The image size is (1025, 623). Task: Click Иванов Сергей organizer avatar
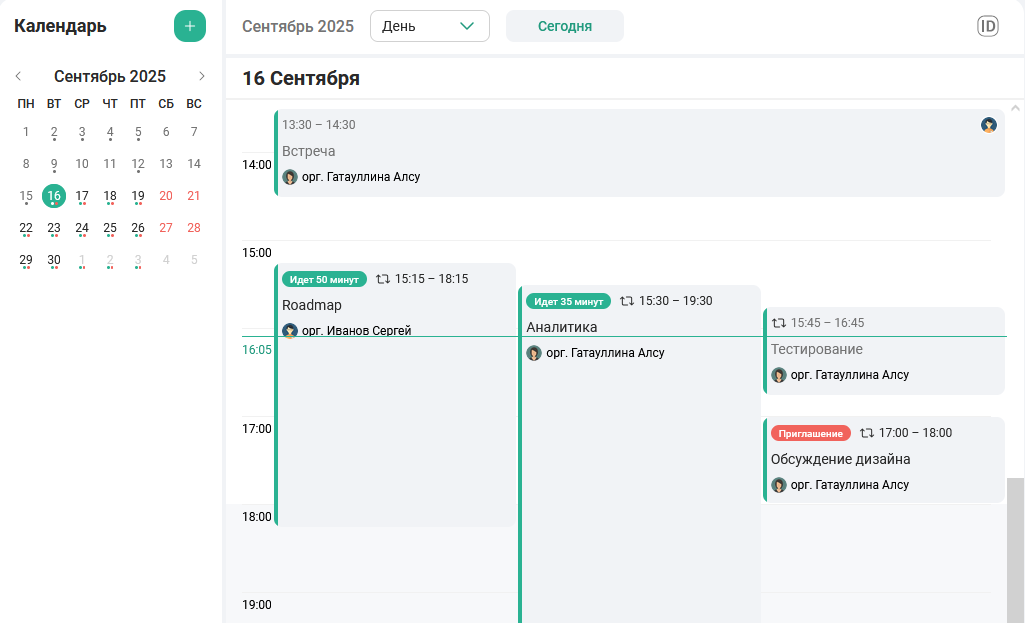coord(290,331)
